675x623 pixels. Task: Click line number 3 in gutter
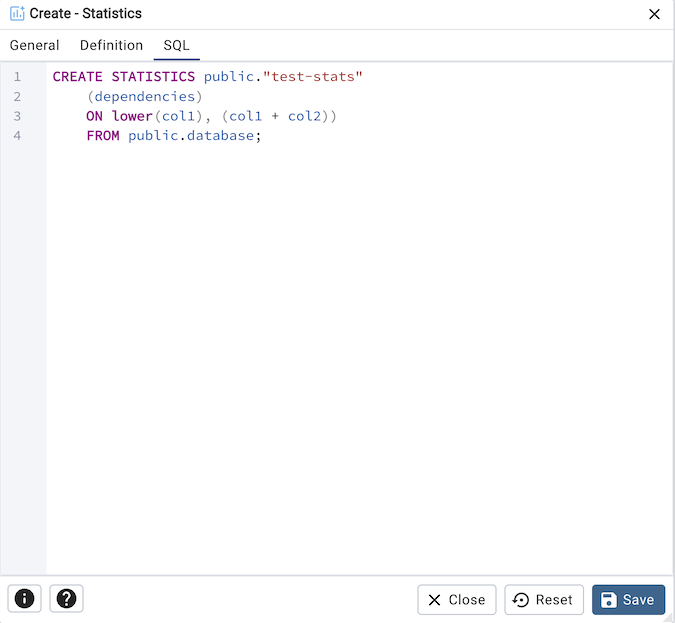(17, 116)
